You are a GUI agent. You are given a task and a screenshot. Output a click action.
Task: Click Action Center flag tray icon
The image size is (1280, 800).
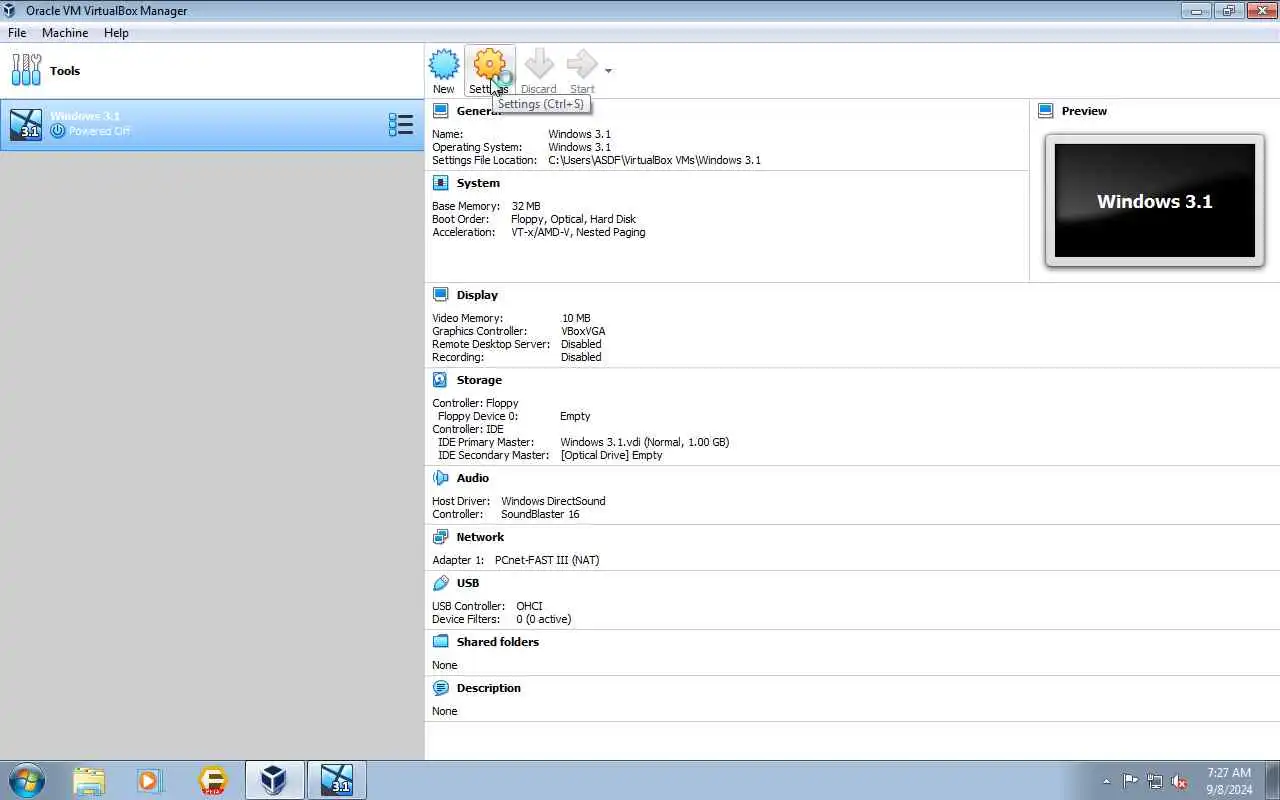1130,781
